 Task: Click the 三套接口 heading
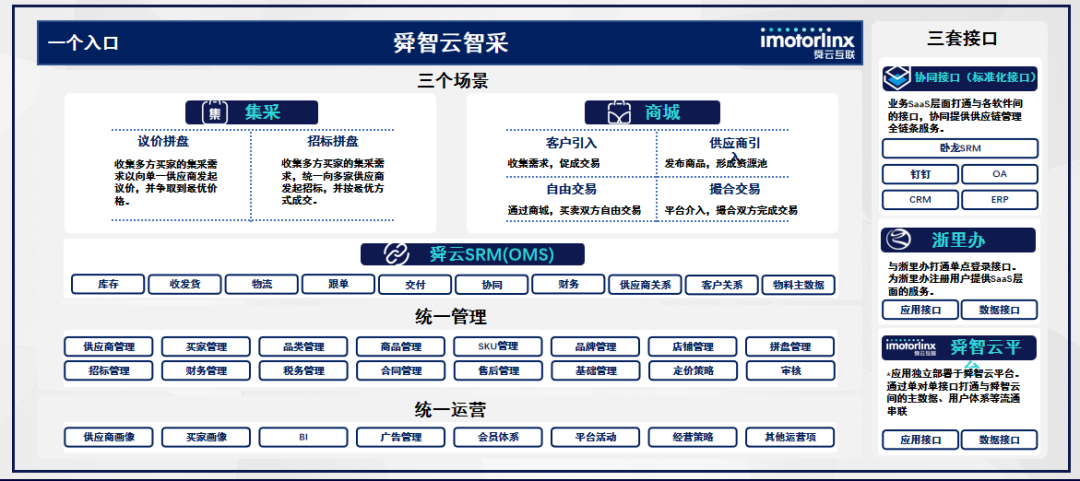[x=962, y=39]
